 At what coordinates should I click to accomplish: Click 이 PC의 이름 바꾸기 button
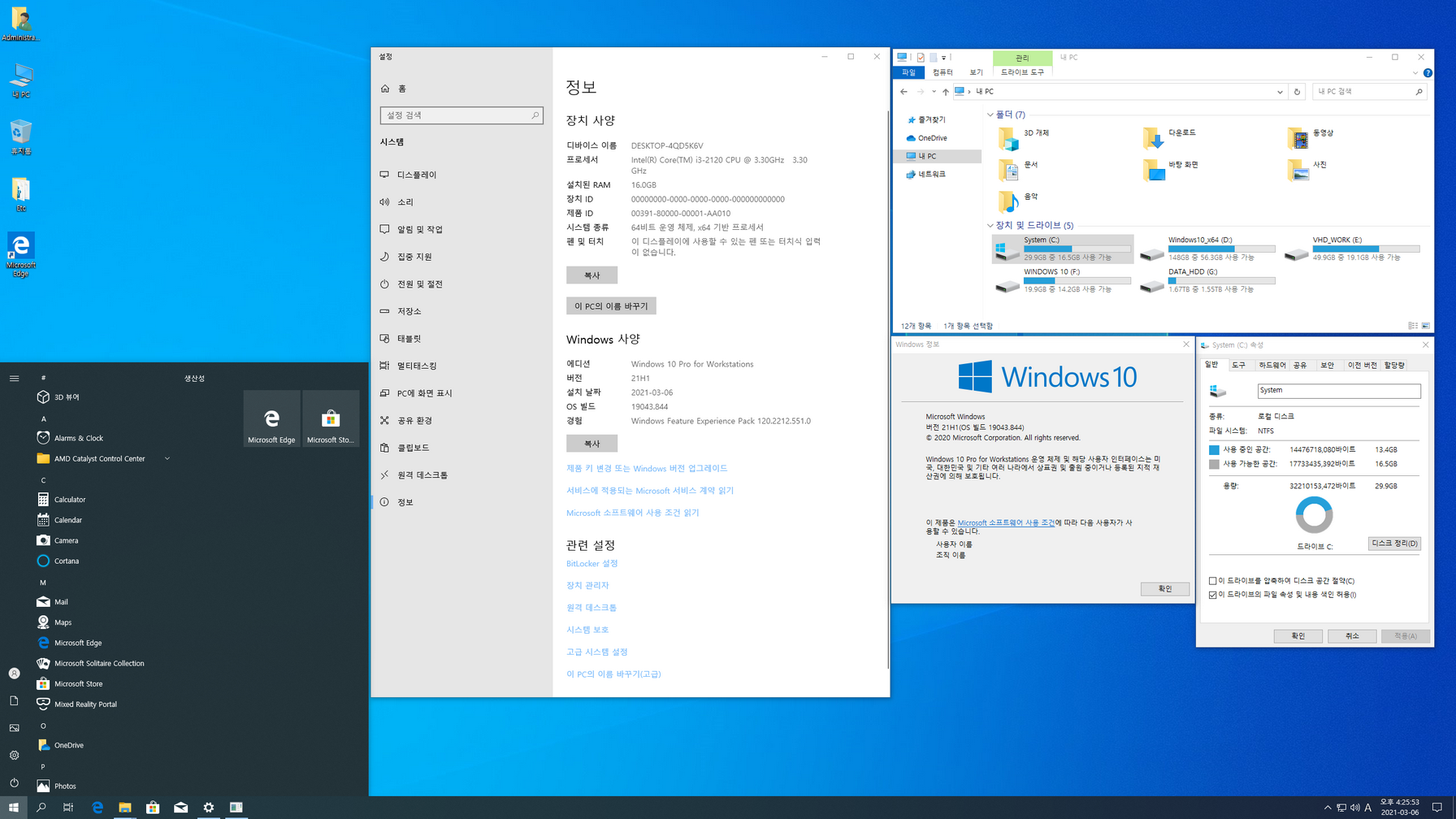click(x=611, y=306)
